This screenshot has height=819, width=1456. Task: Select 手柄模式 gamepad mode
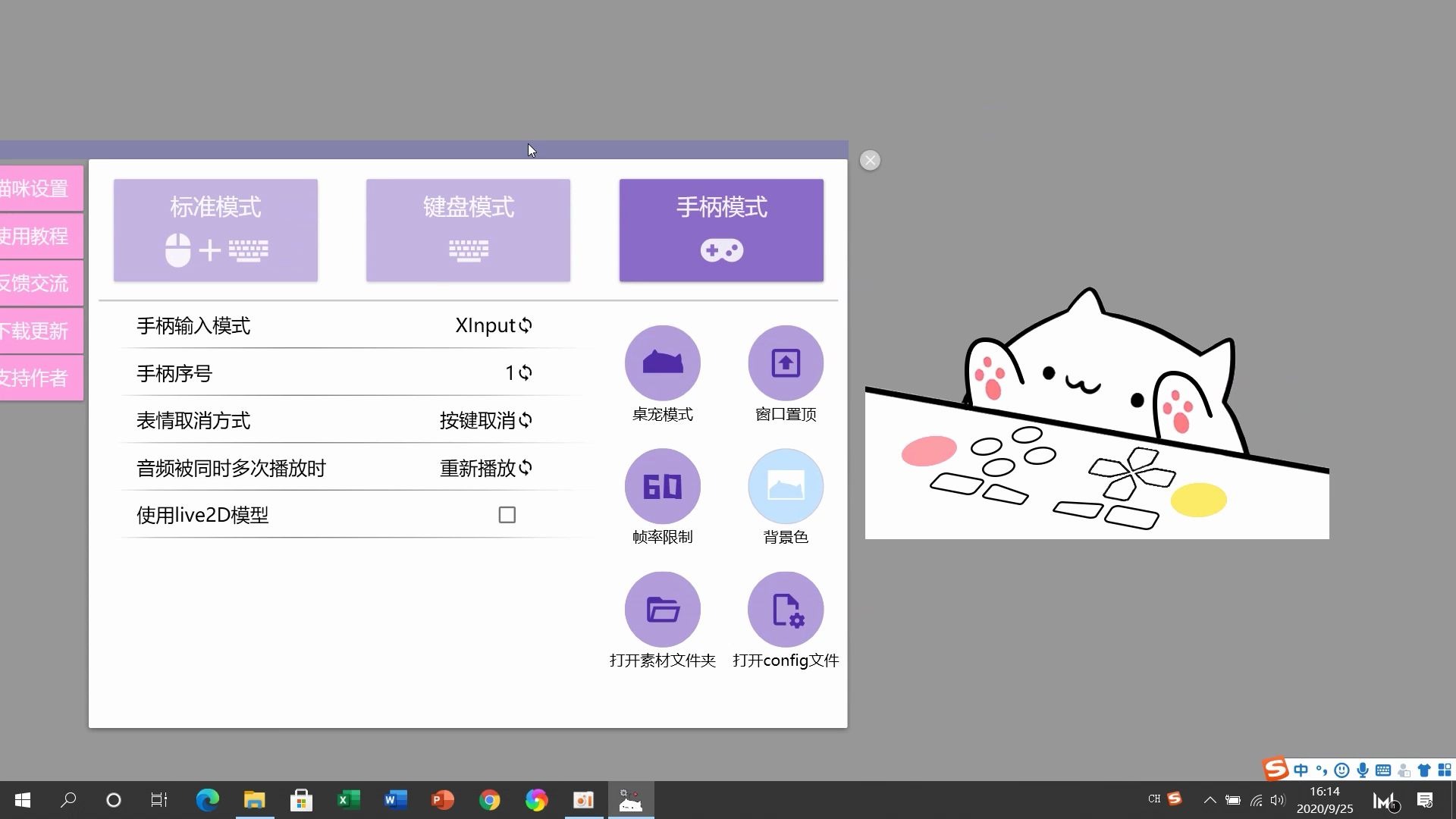coord(721,231)
